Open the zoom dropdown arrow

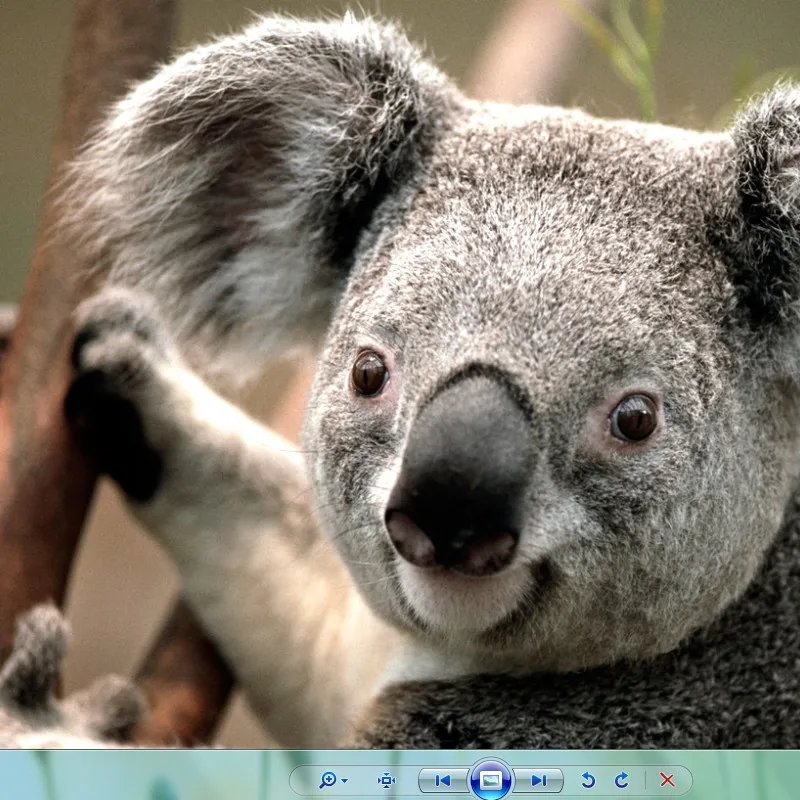[344, 781]
